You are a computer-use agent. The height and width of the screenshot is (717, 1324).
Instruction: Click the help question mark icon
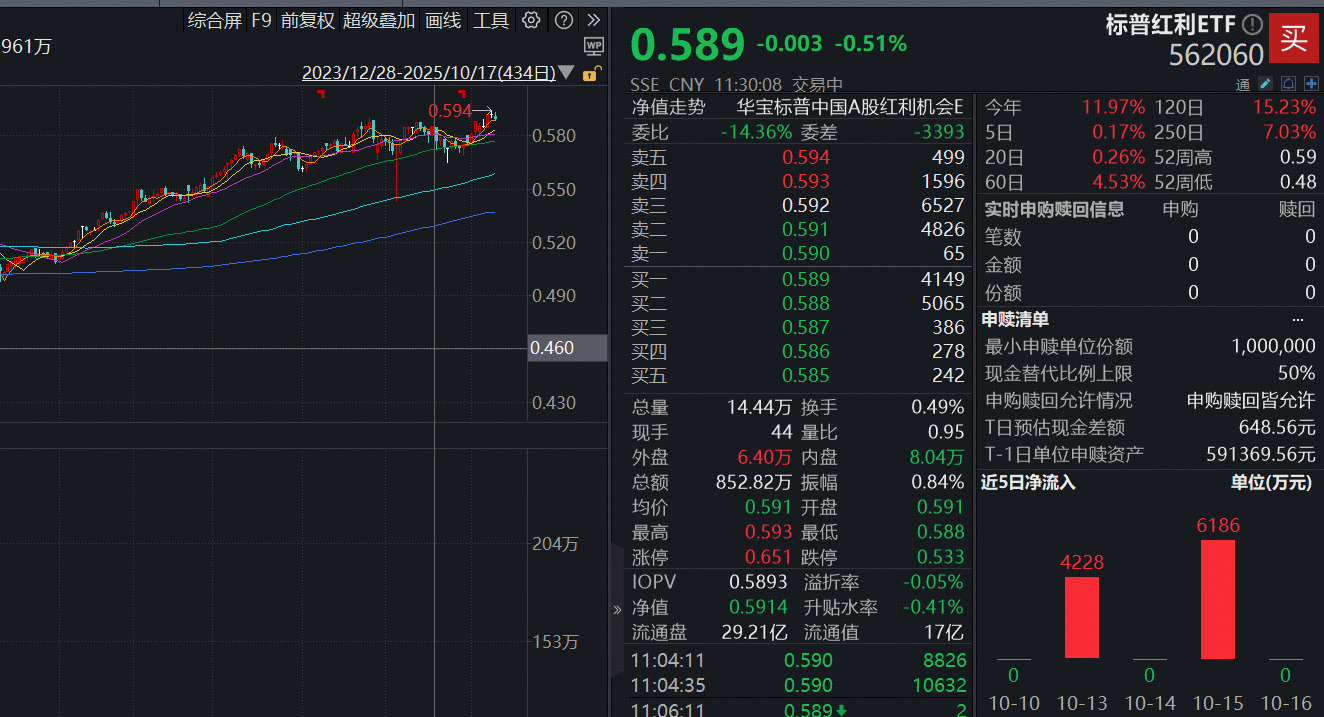tap(564, 20)
